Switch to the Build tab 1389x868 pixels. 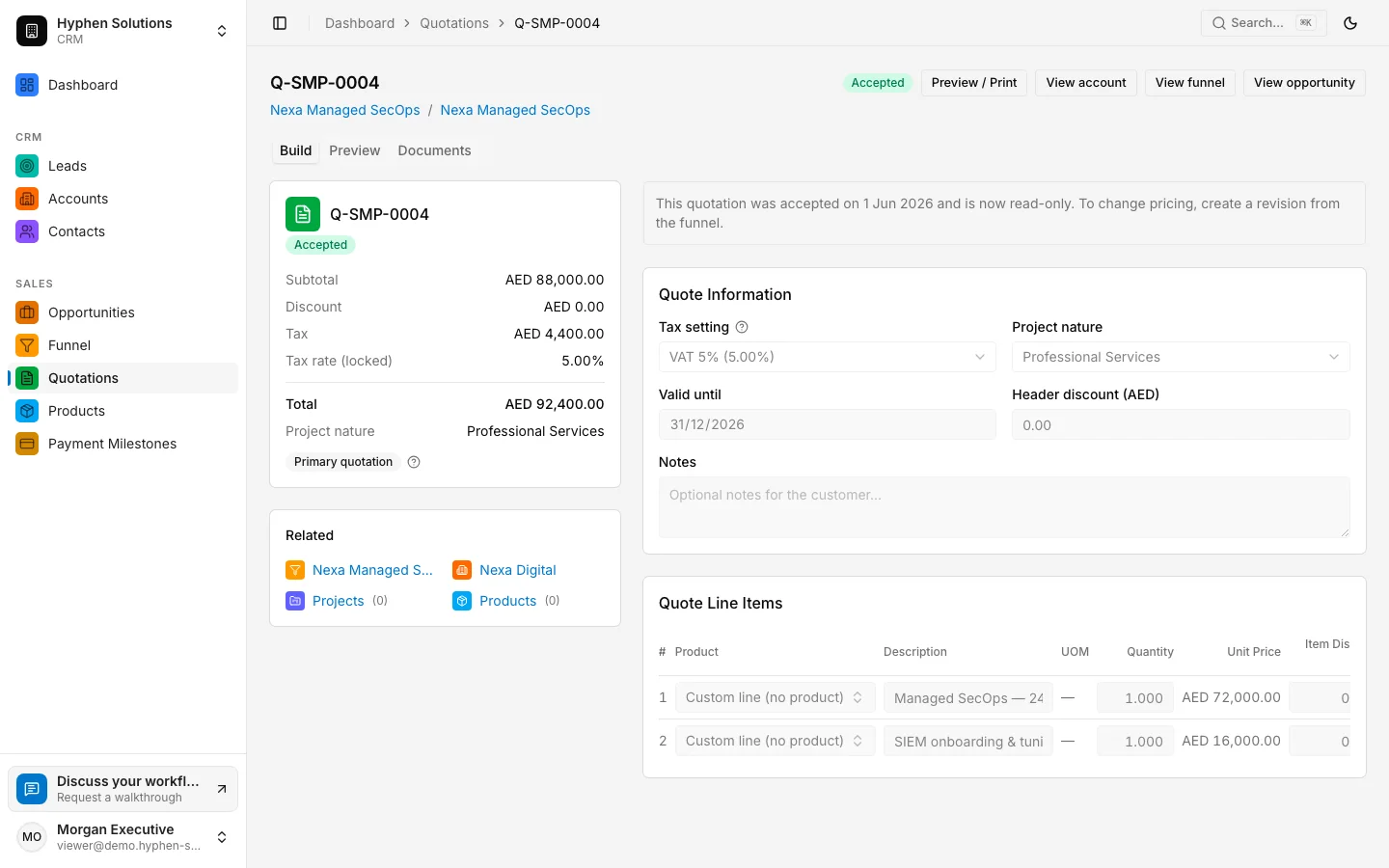[x=295, y=150]
